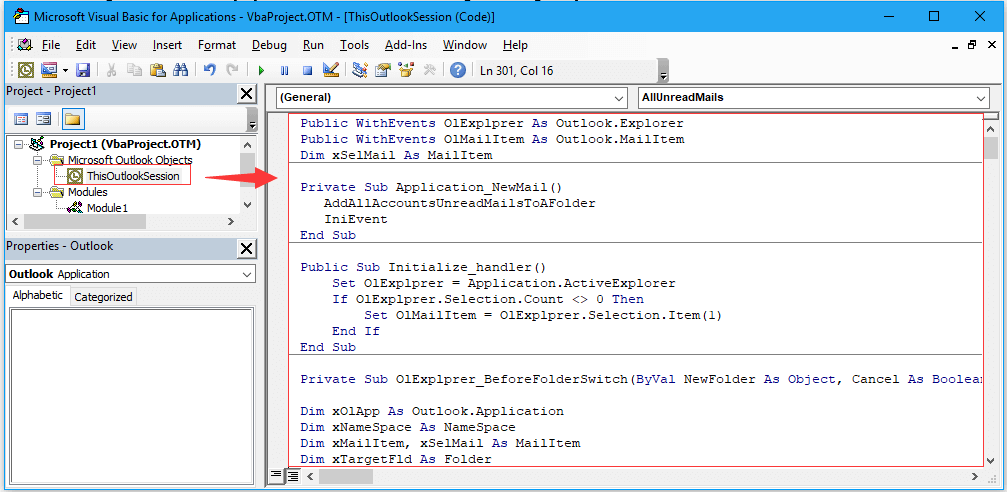Click the Copy icon in toolbar
This screenshot has height=492, width=1007.
point(134,70)
